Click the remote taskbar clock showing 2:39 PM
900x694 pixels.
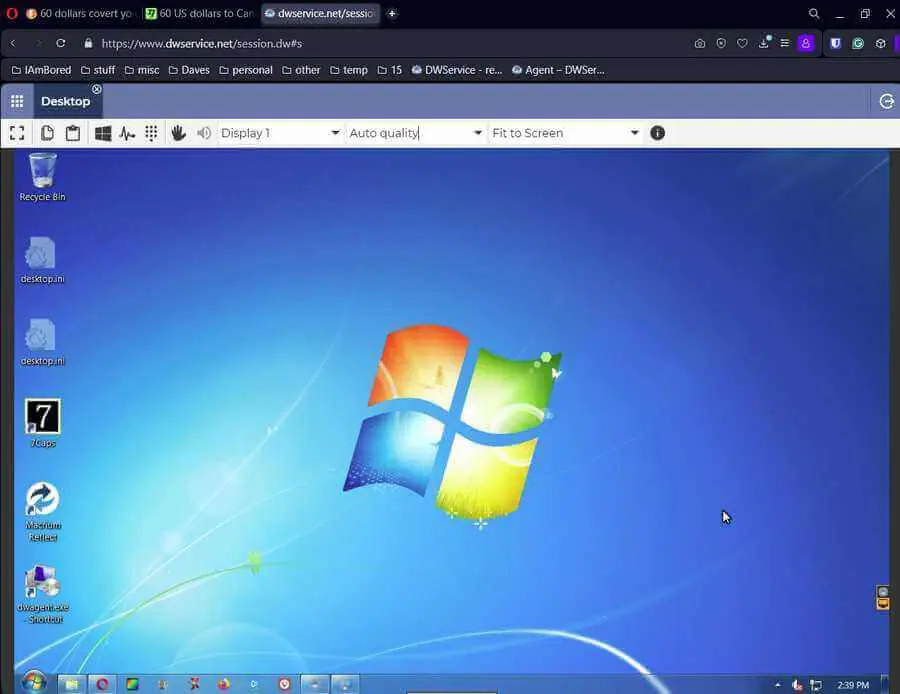[853, 685]
